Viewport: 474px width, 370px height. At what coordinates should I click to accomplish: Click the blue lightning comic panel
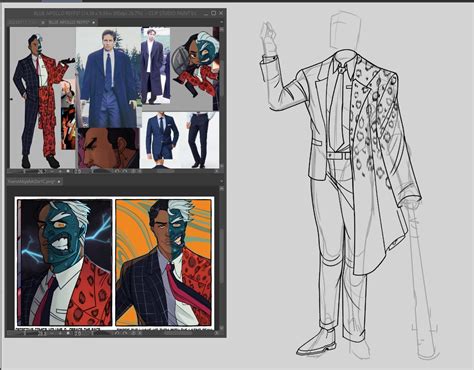(x=64, y=262)
